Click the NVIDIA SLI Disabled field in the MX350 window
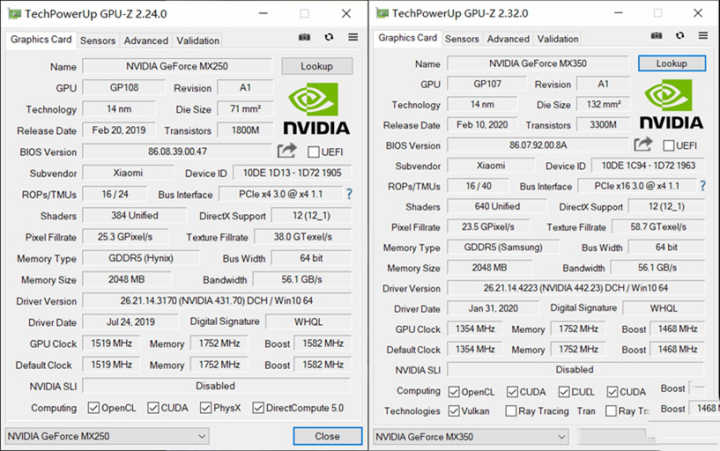This screenshot has width=720, height=451. (576, 369)
